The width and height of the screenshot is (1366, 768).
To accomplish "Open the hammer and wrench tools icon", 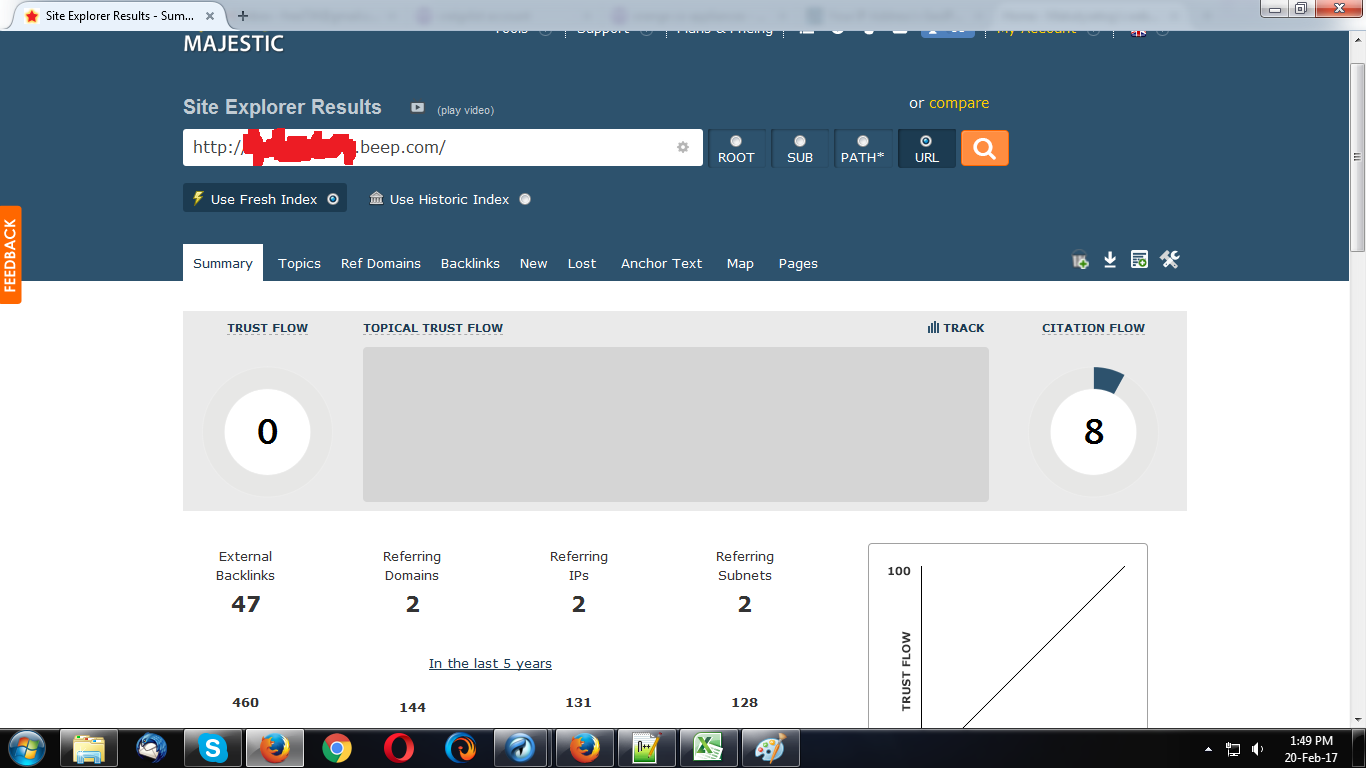I will pyautogui.click(x=1170, y=260).
